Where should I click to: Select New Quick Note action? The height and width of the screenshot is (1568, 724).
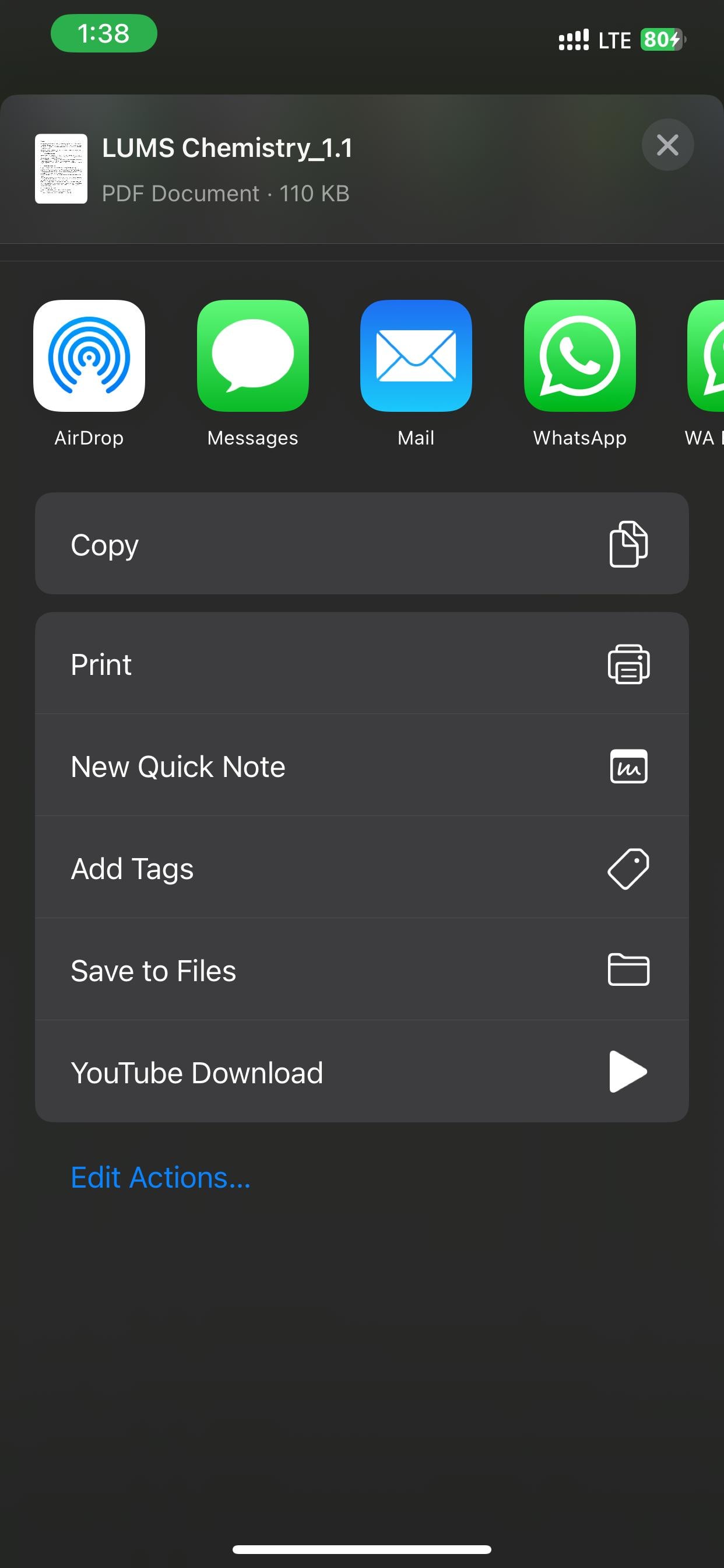click(x=362, y=765)
